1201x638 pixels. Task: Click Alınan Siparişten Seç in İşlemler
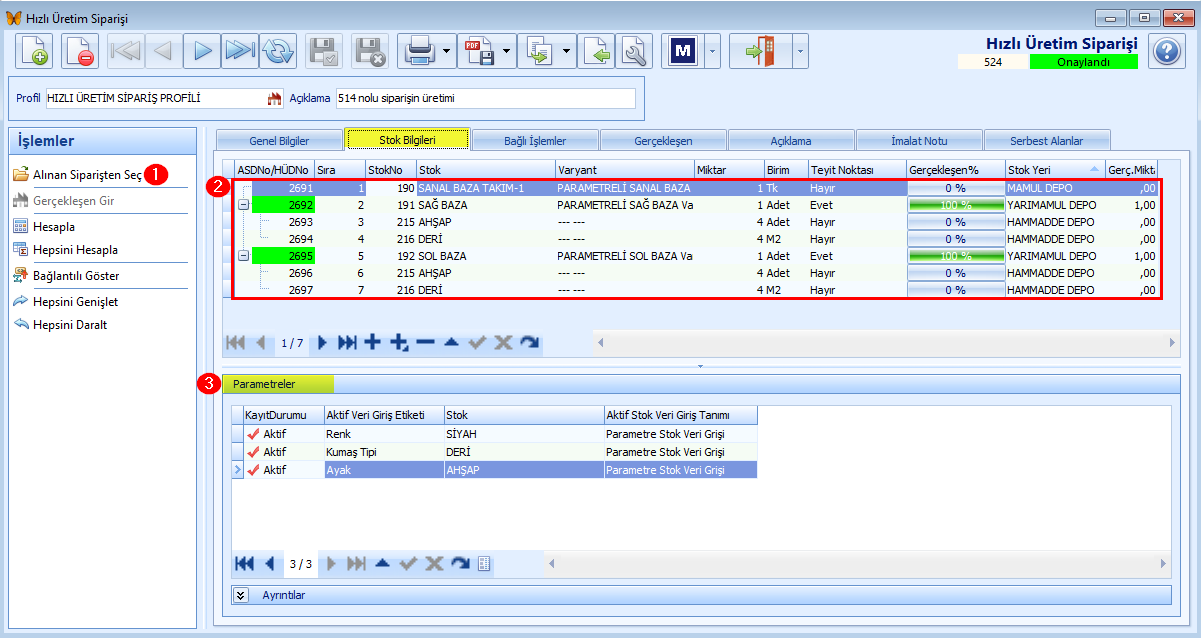(87, 174)
